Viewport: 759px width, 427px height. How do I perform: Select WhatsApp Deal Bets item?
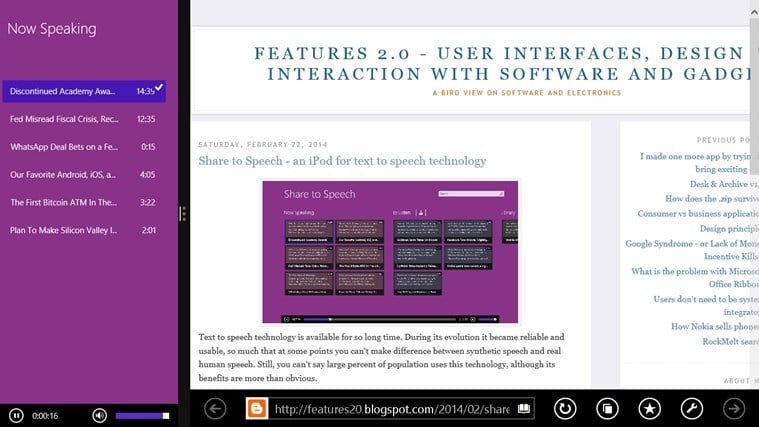click(x=84, y=147)
